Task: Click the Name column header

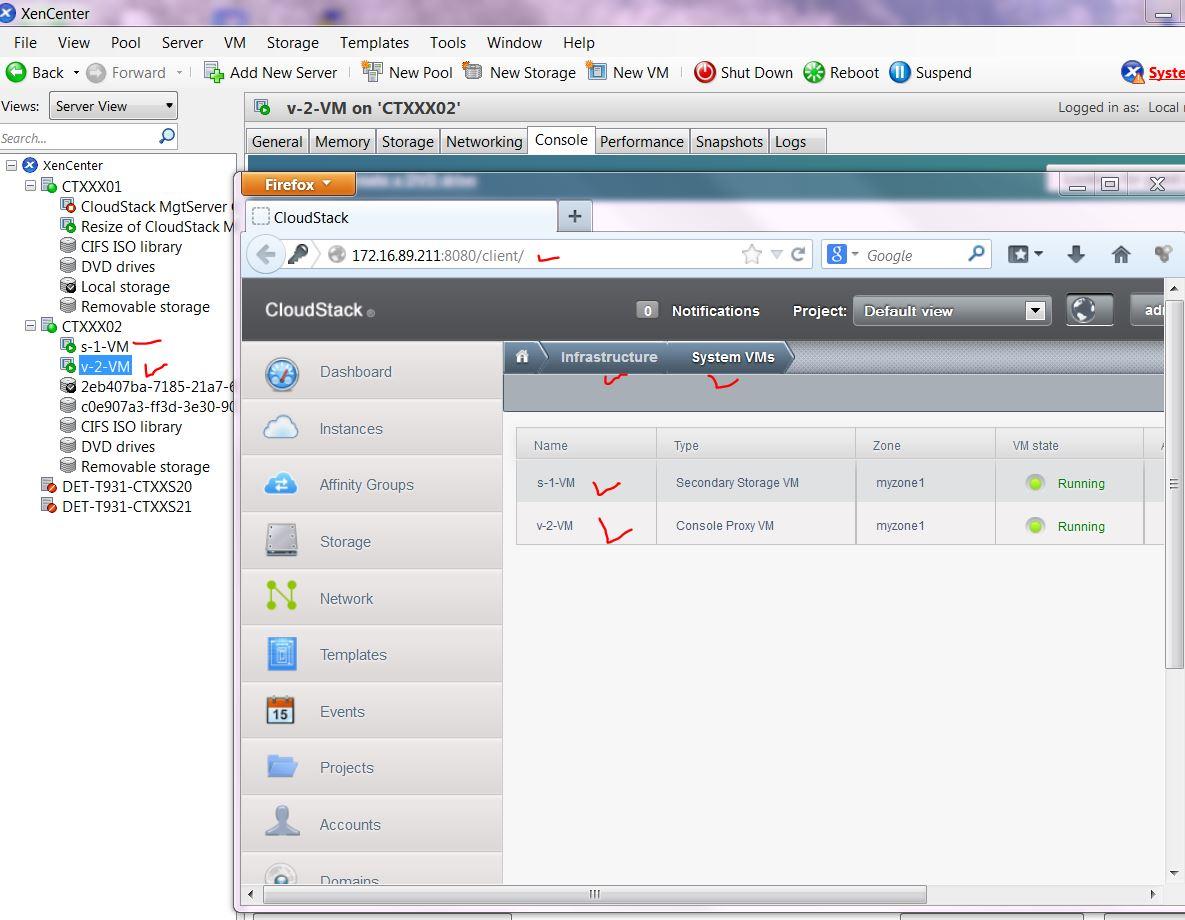Action: coord(550,445)
